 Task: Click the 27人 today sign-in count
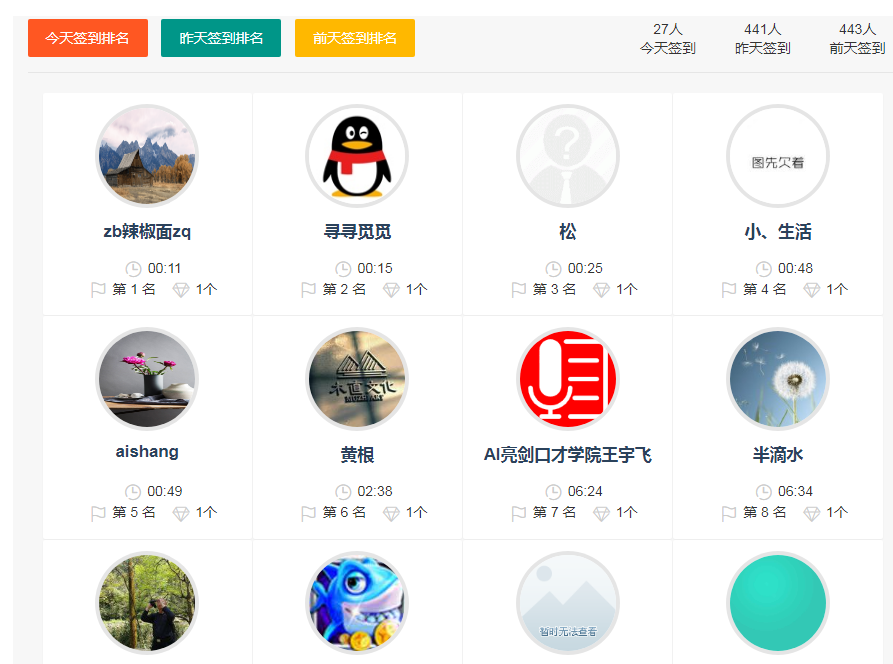pos(667,30)
